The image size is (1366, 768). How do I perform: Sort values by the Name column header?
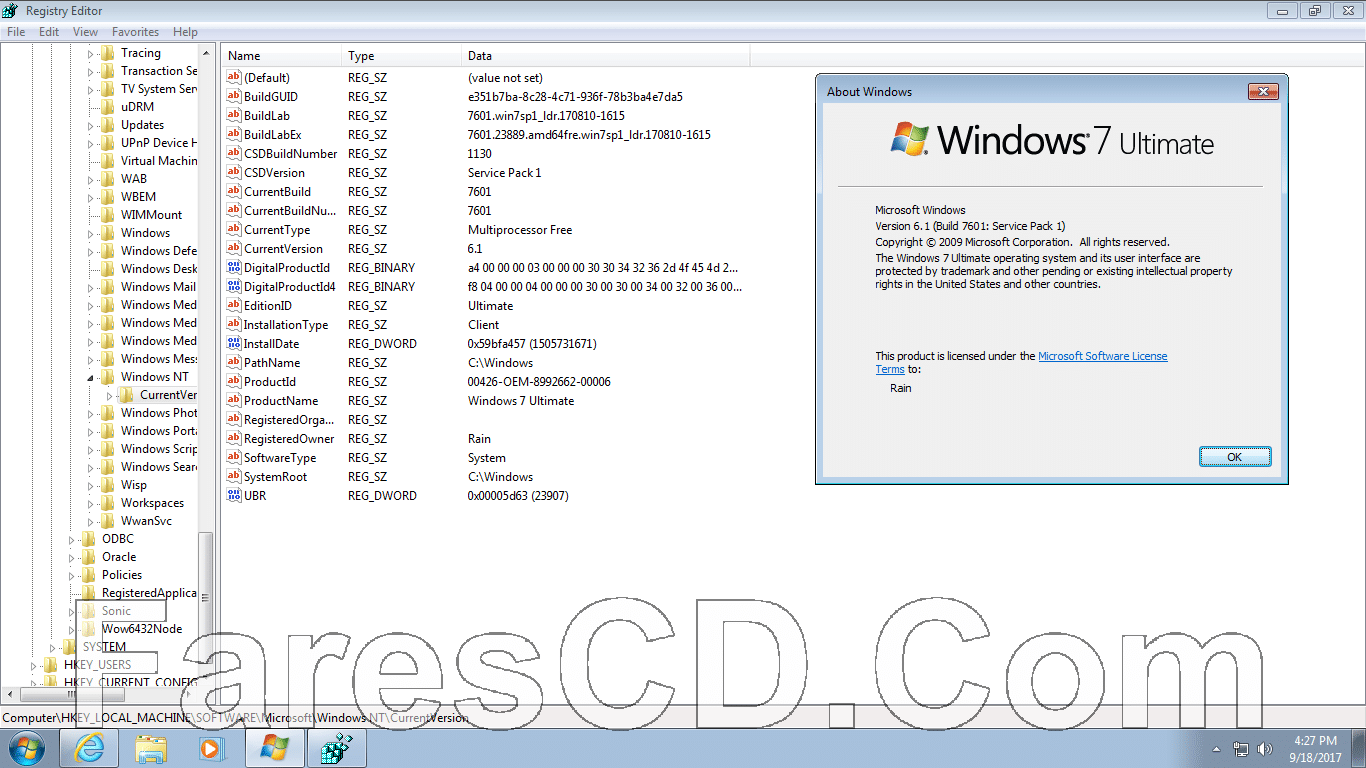tap(282, 56)
